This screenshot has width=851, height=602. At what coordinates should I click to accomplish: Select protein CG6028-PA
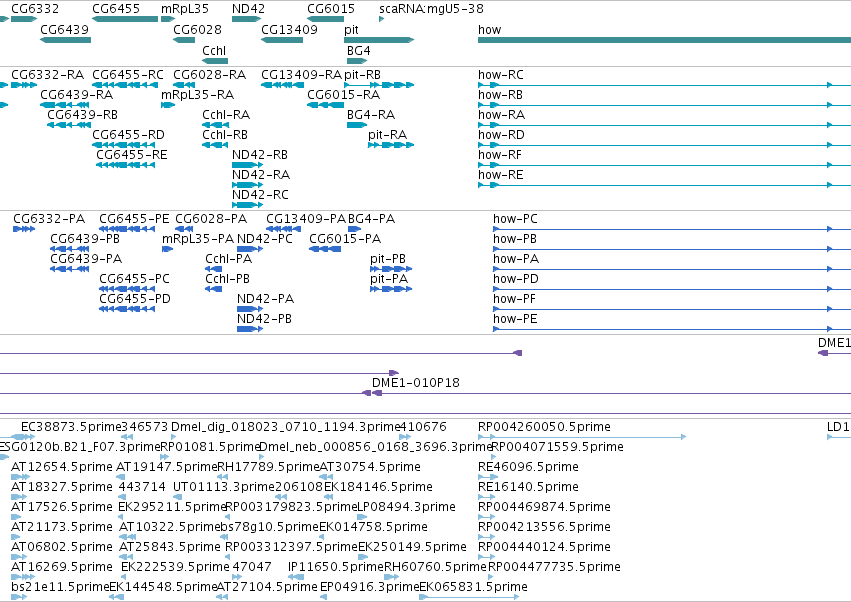(x=211, y=219)
